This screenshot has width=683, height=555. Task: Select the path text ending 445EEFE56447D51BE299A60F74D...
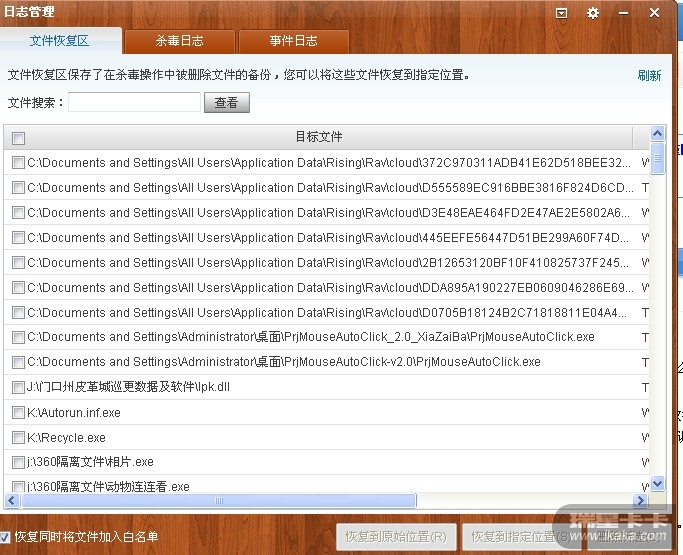point(328,237)
